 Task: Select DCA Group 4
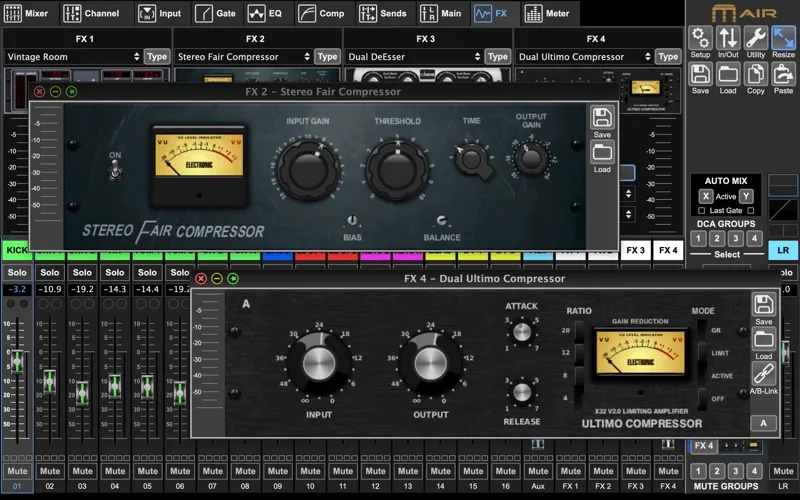pos(754,238)
